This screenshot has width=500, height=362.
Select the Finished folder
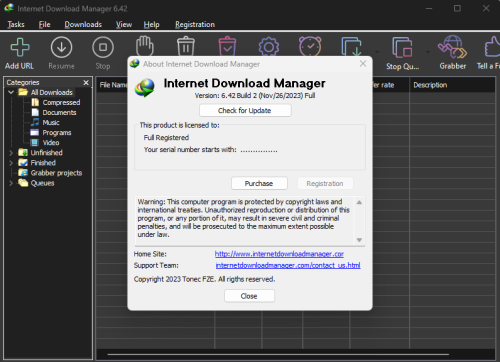(x=43, y=163)
